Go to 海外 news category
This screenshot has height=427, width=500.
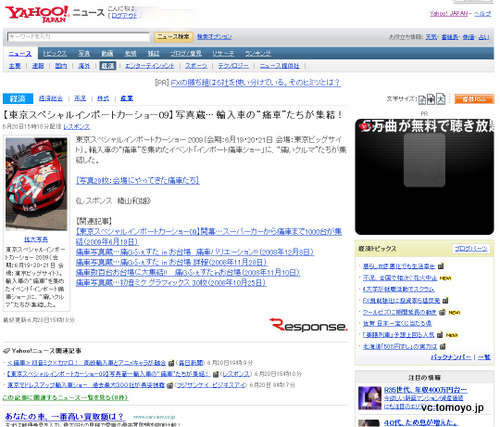pos(84,66)
